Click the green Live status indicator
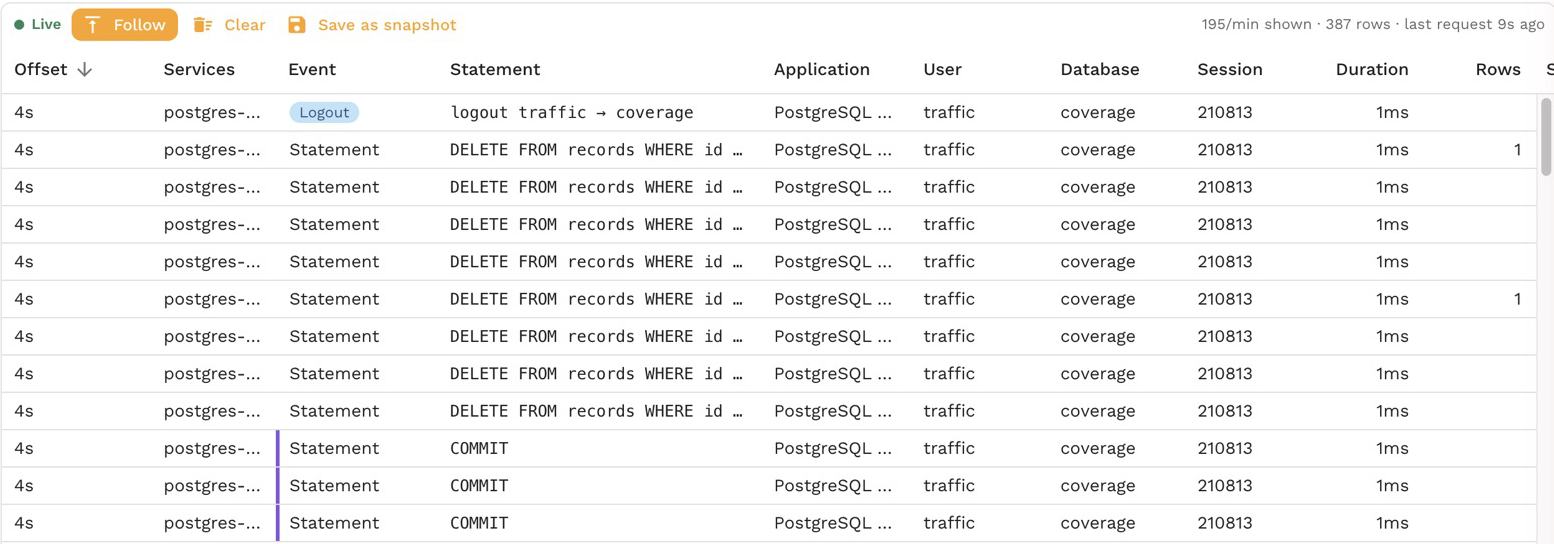Viewport: 1554px width, 544px height. click(38, 24)
